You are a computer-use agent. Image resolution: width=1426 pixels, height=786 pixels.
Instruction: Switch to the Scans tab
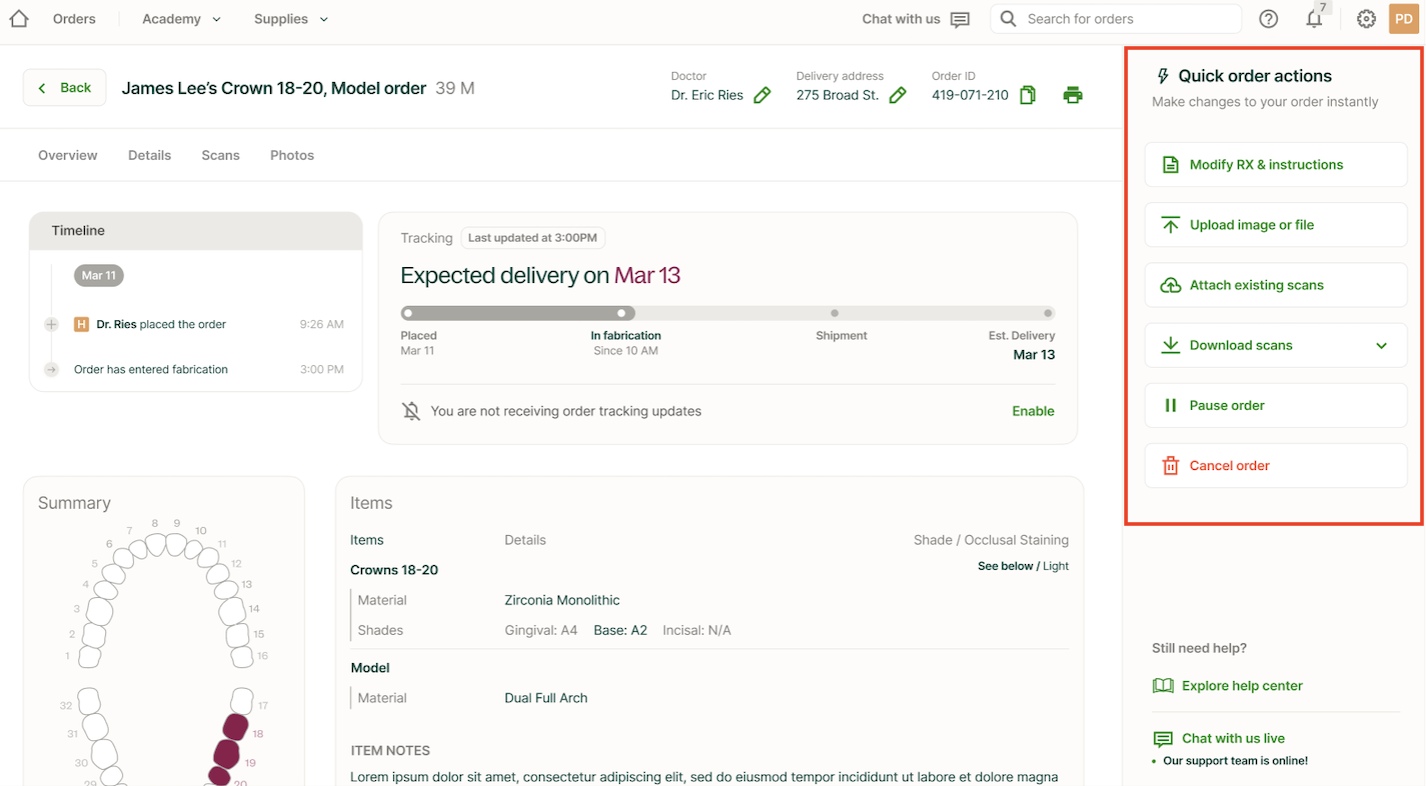pyautogui.click(x=220, y=155)
